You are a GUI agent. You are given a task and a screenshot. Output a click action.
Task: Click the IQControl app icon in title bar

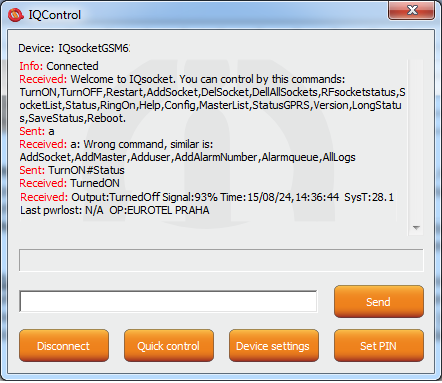(x=16, y=15)
